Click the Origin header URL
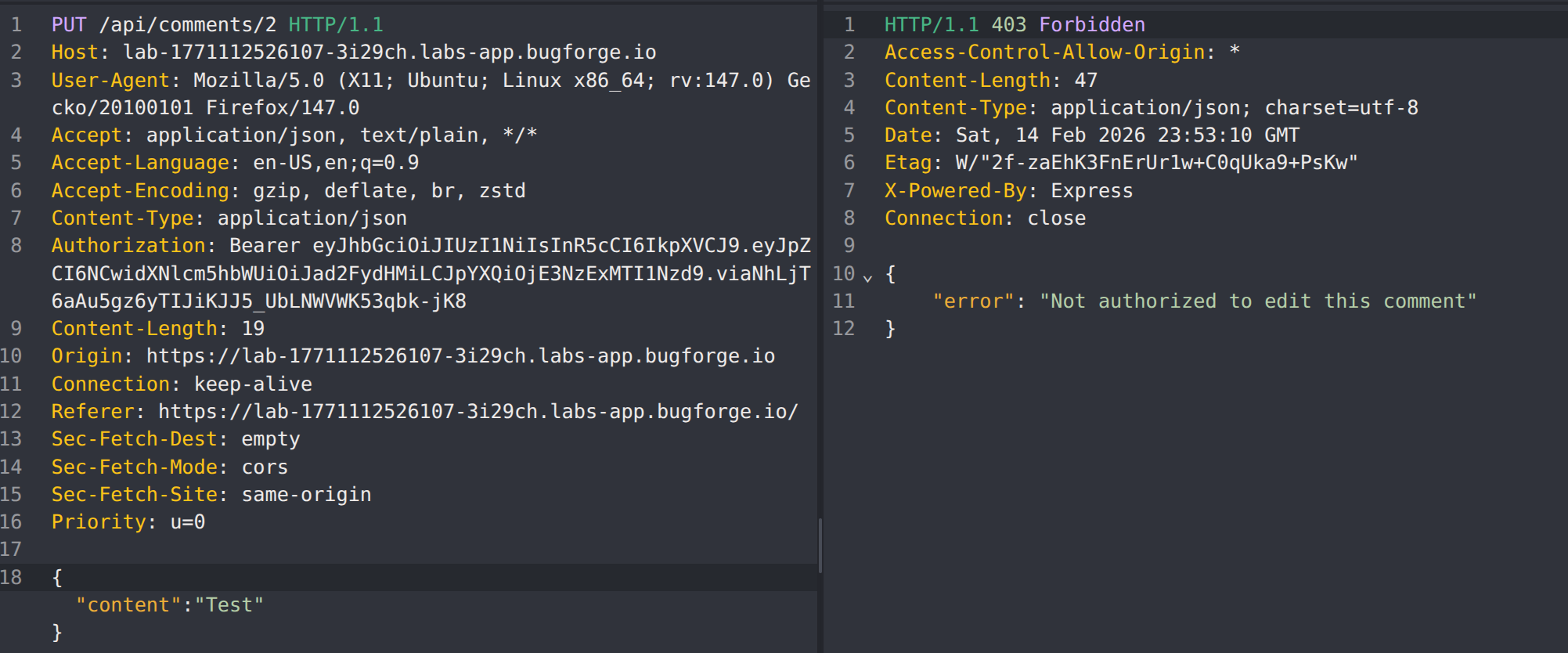1568x653 pixels. [x=460, y=356]
